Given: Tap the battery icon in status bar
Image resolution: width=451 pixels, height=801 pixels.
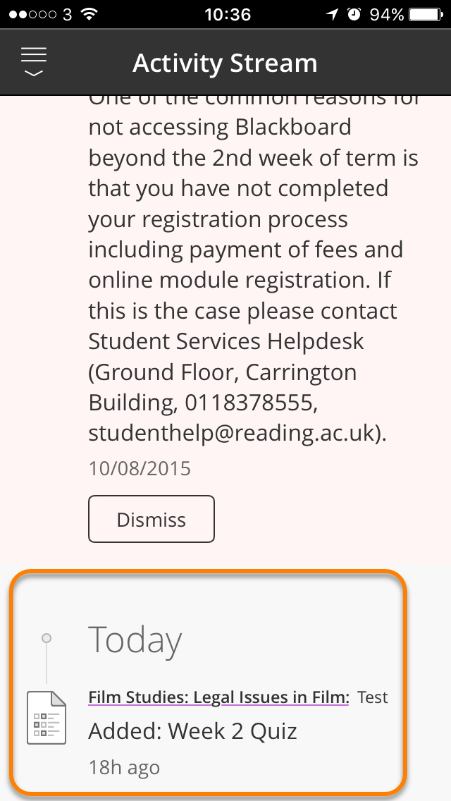Looking at the screenshot, I should tap(426, 14).
